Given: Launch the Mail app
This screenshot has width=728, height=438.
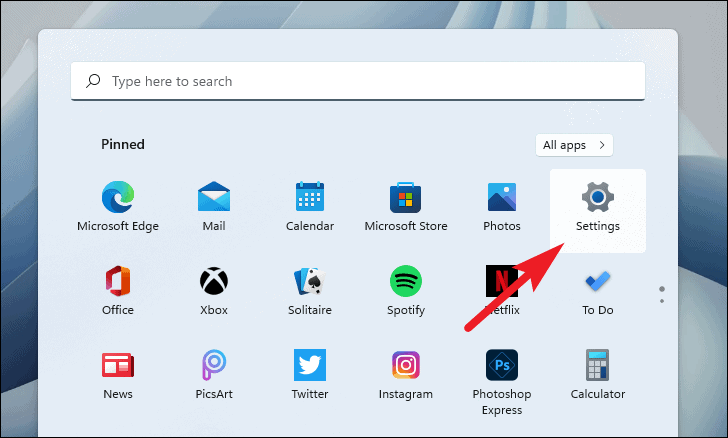Looking at the screenshot, I should [x=214, y=207].
